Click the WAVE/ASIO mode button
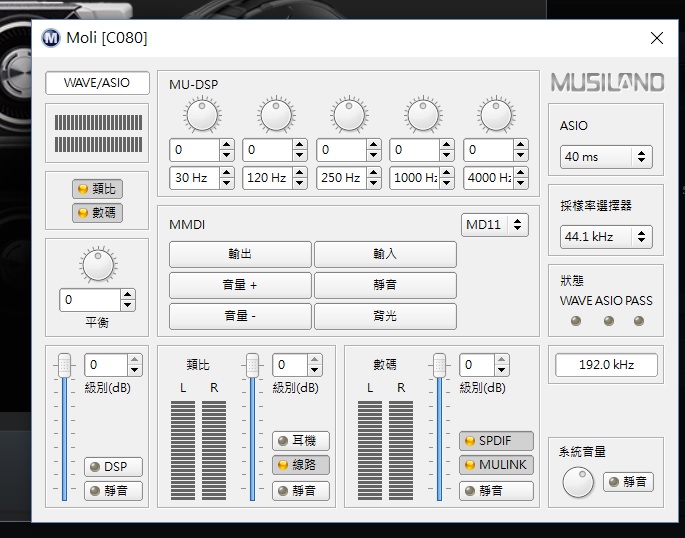Viewport: 685px width, 538px height. 97,83
